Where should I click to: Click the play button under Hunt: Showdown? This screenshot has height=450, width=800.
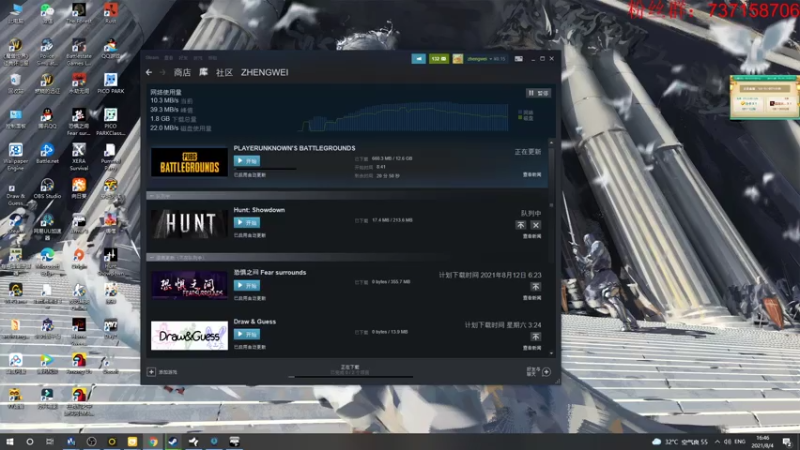247,222
